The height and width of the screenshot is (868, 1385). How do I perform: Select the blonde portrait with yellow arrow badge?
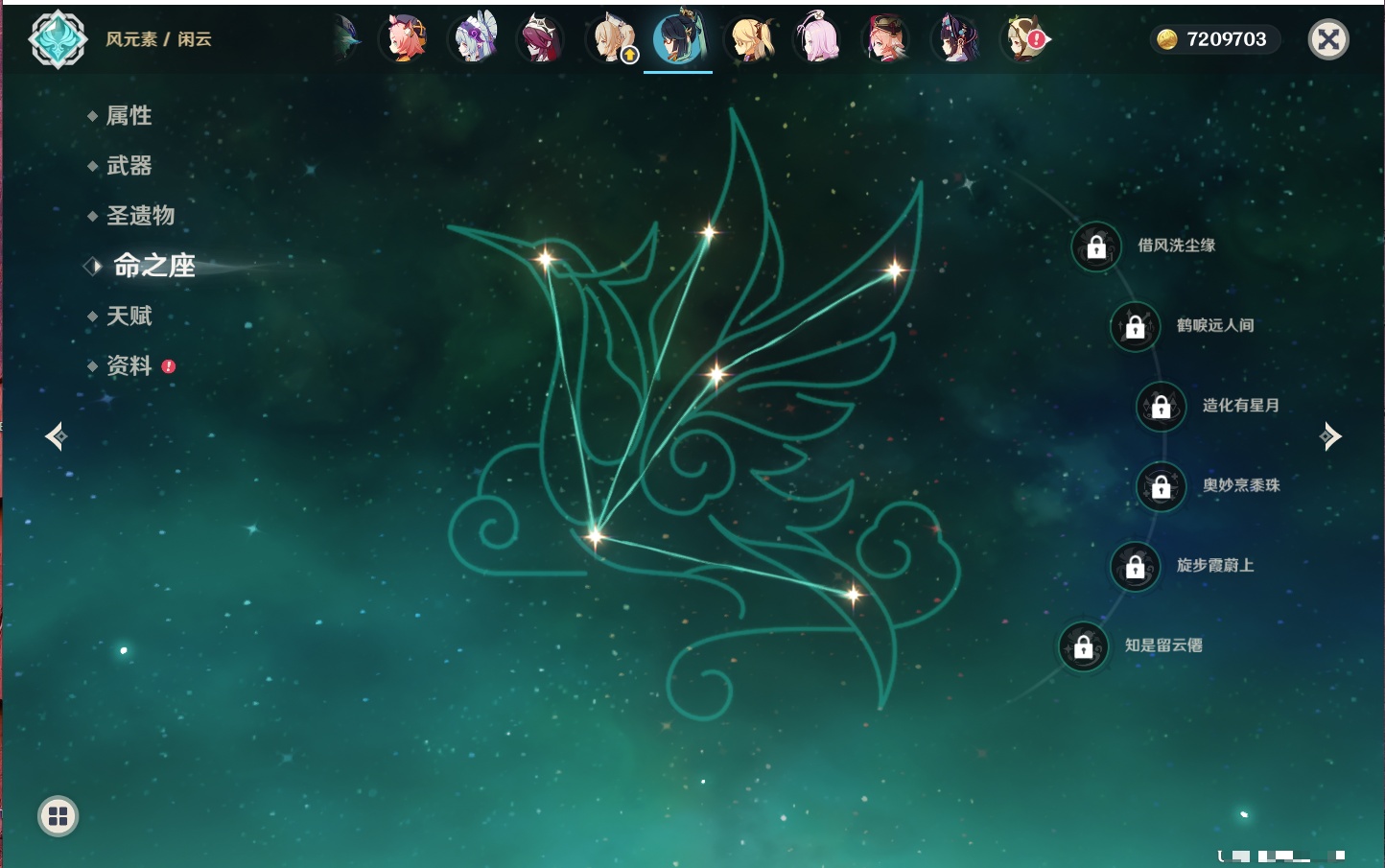coord(612,39)
